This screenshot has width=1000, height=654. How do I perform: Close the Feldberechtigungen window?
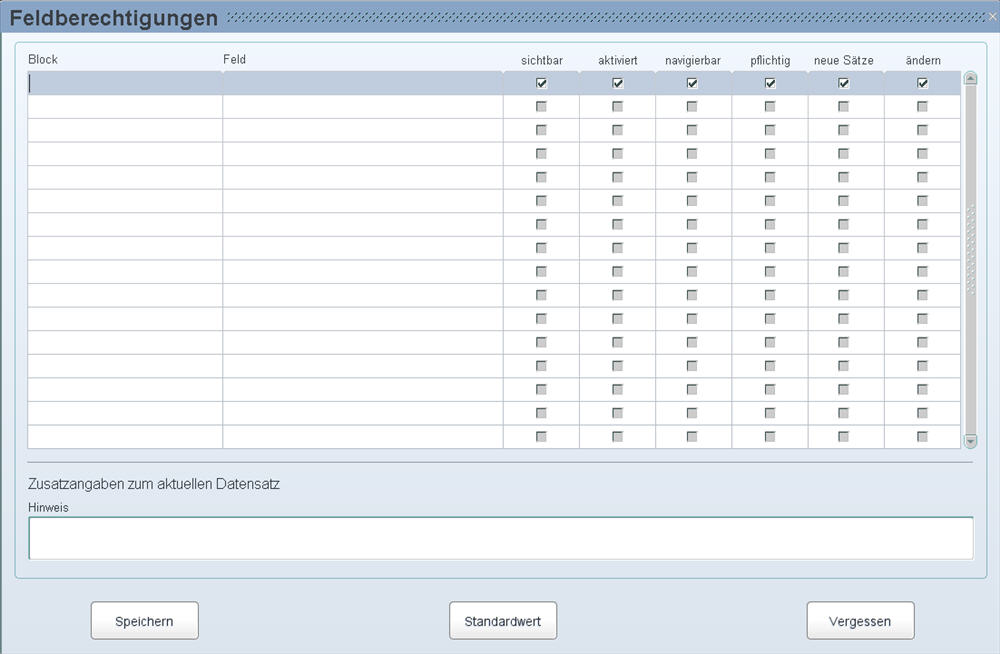coord(992,16)
